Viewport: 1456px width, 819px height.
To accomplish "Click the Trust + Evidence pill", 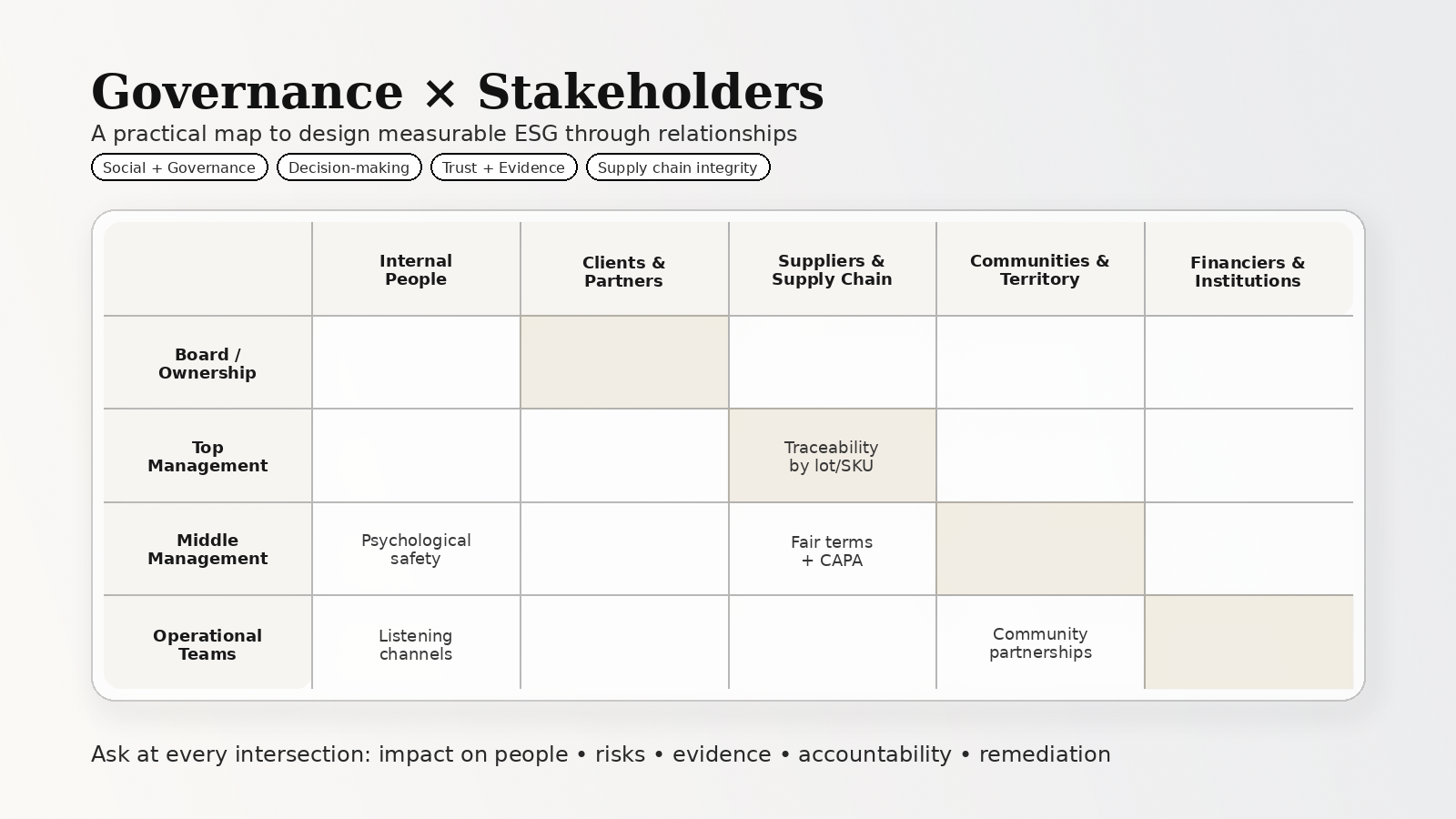I will [x=504, y=167].
